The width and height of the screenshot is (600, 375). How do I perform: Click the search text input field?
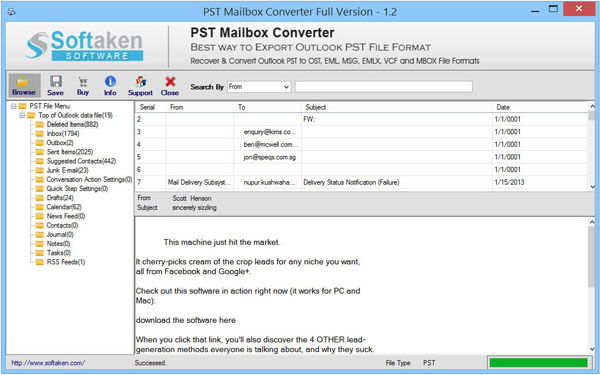click(x=383, y=87)
